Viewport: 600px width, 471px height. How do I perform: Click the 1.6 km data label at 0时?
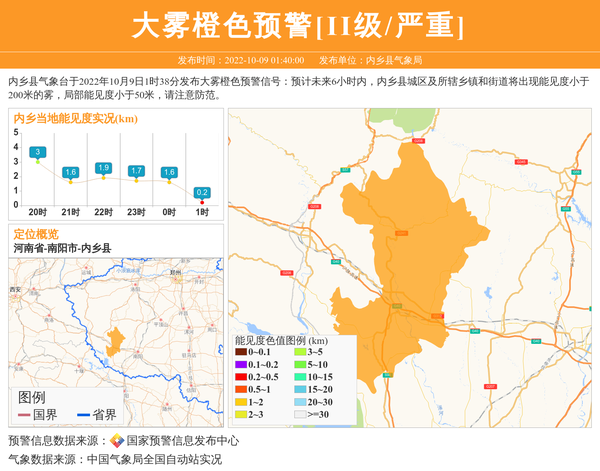click(169, 172)
